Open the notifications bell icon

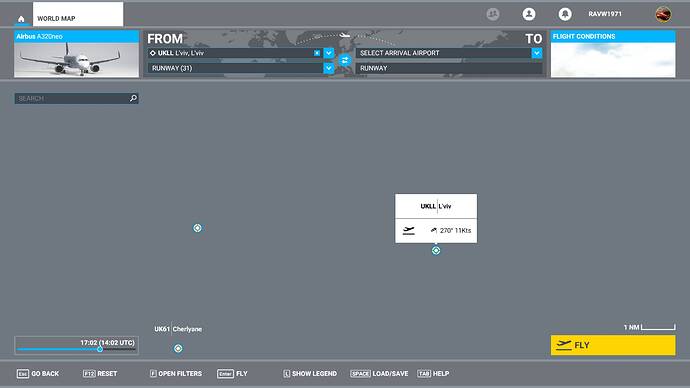tap(565, 14)
